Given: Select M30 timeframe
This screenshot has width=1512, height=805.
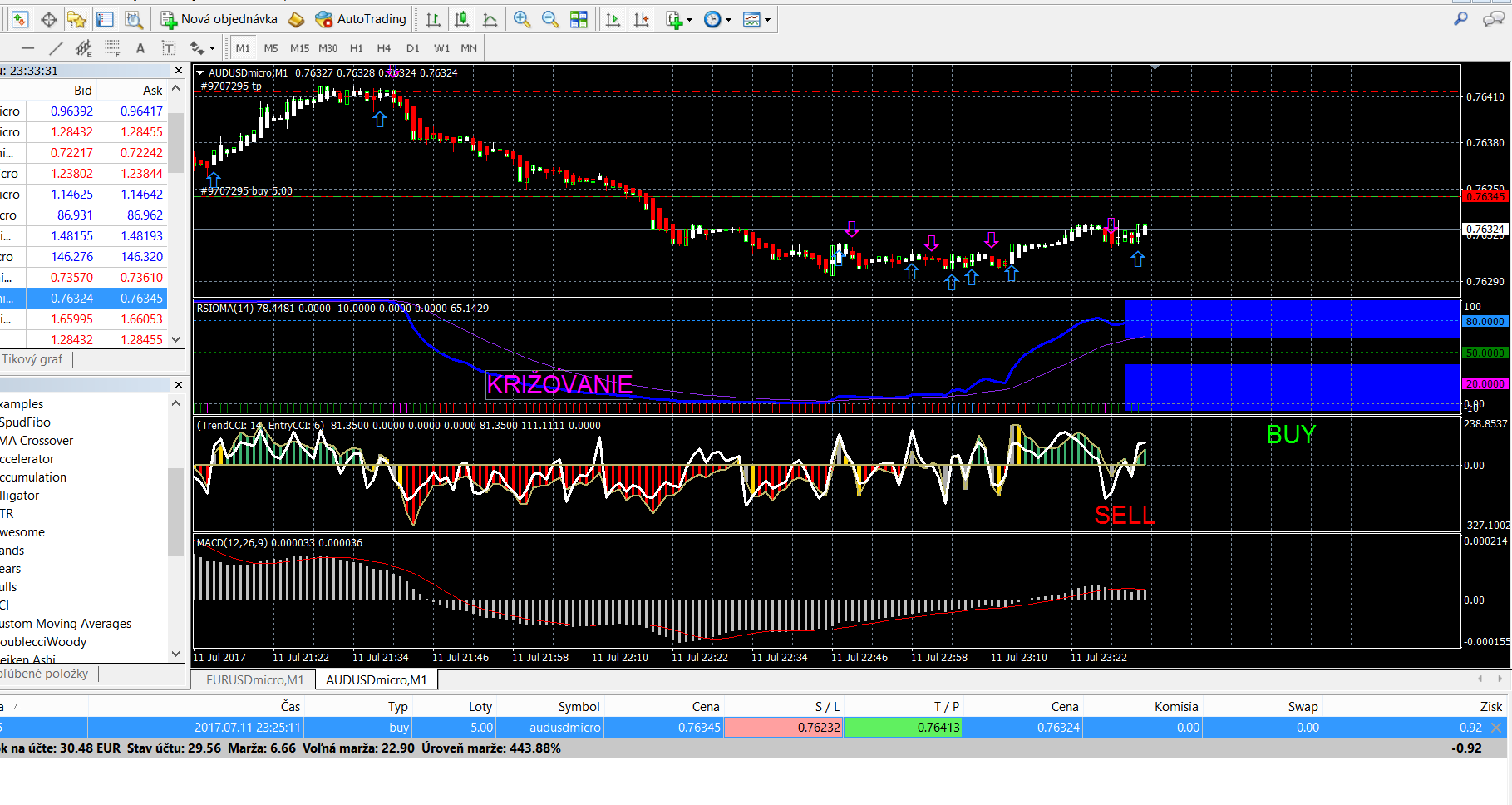Looking at the screenshot, I should pyautogui.click(x=328, y=48).
